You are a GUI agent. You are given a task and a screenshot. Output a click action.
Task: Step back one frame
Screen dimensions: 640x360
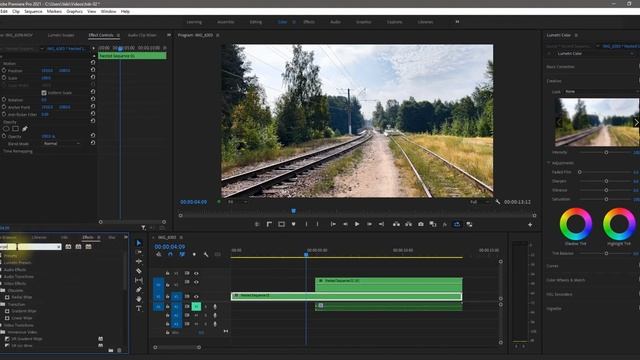pyautogui.click(x=345, y=224)
